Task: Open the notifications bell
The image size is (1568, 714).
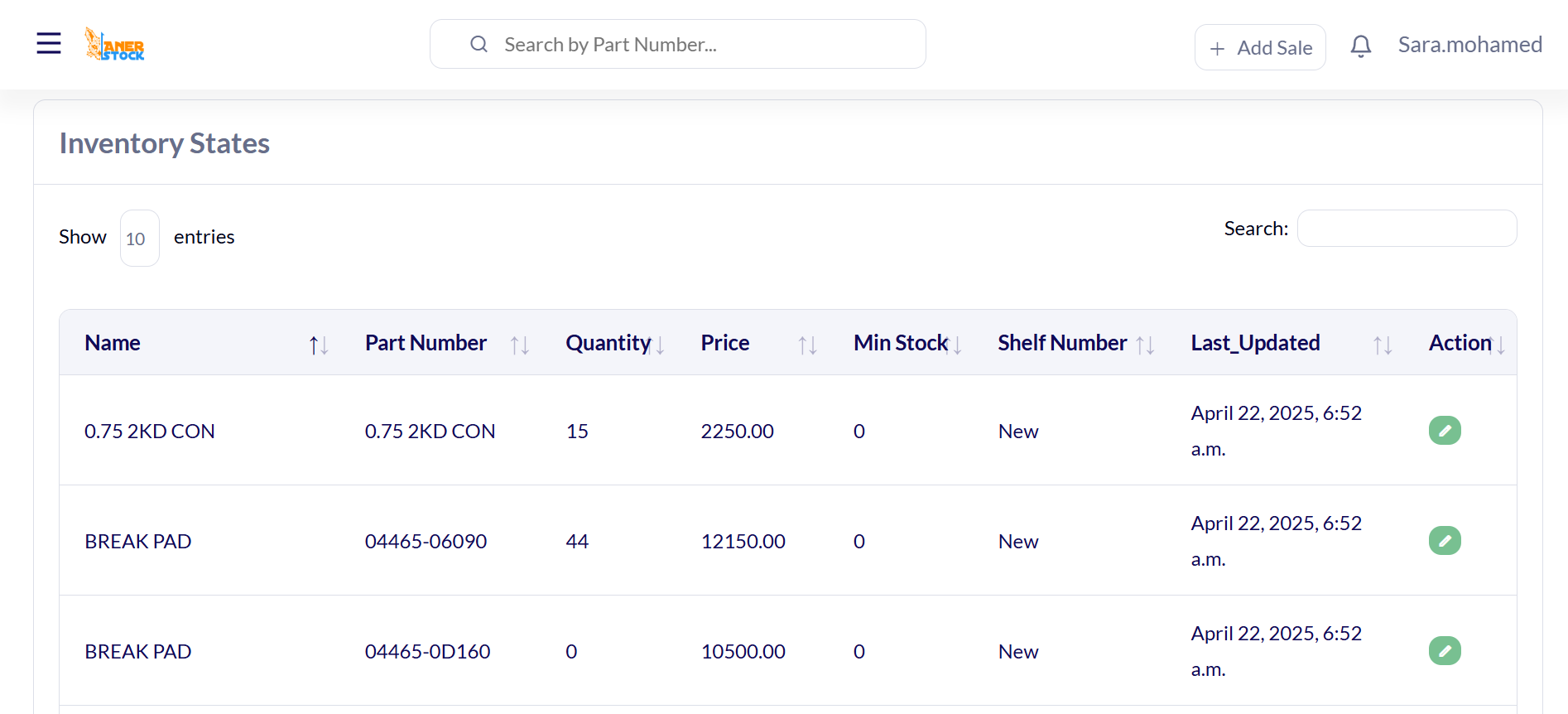Action: pos(1360,46)
